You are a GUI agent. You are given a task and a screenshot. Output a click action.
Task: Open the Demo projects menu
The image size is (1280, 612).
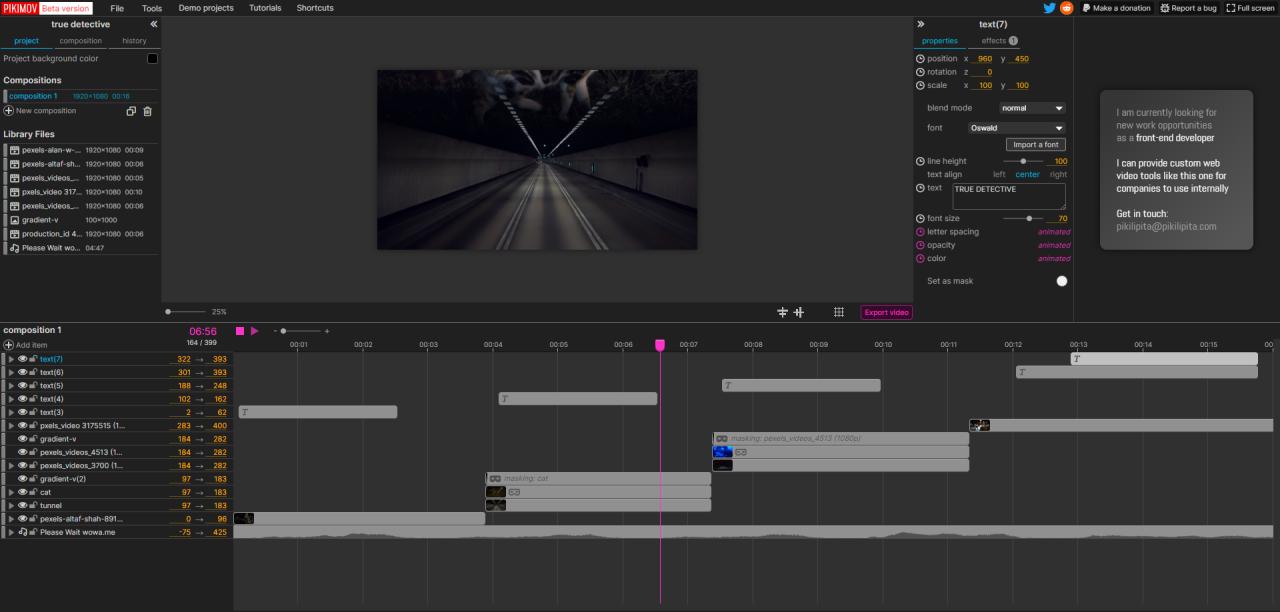pos(206,8)
